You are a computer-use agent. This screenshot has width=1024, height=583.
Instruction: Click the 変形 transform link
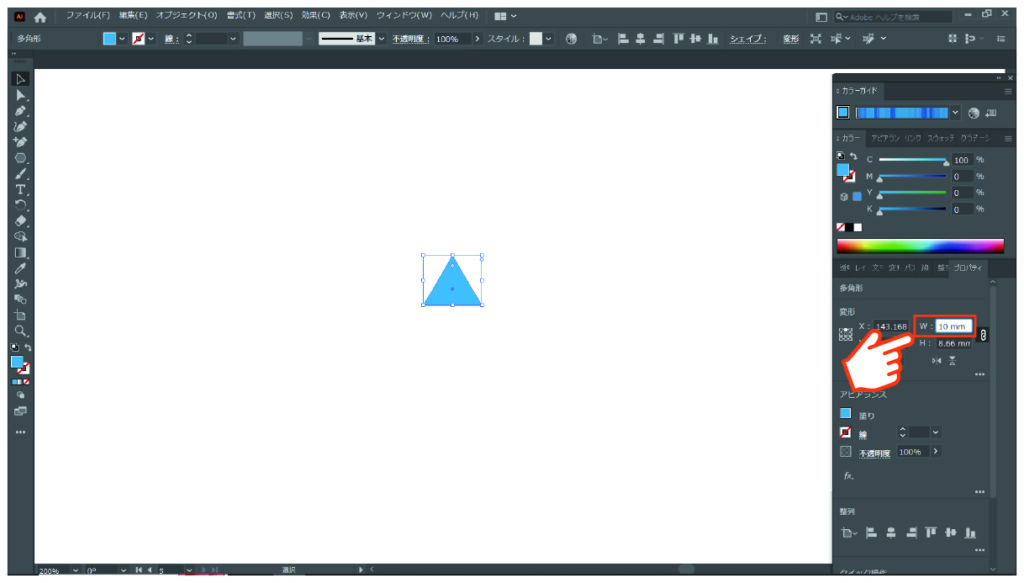791,39
